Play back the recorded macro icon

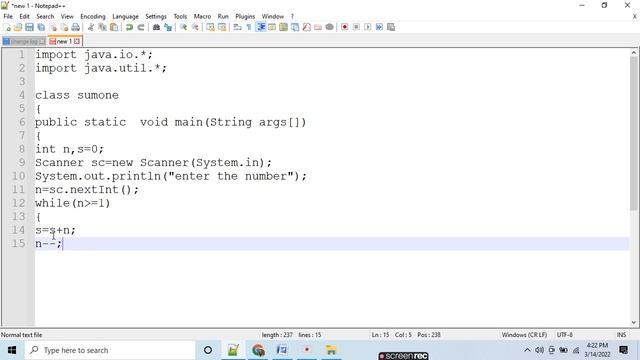(368, 27)
